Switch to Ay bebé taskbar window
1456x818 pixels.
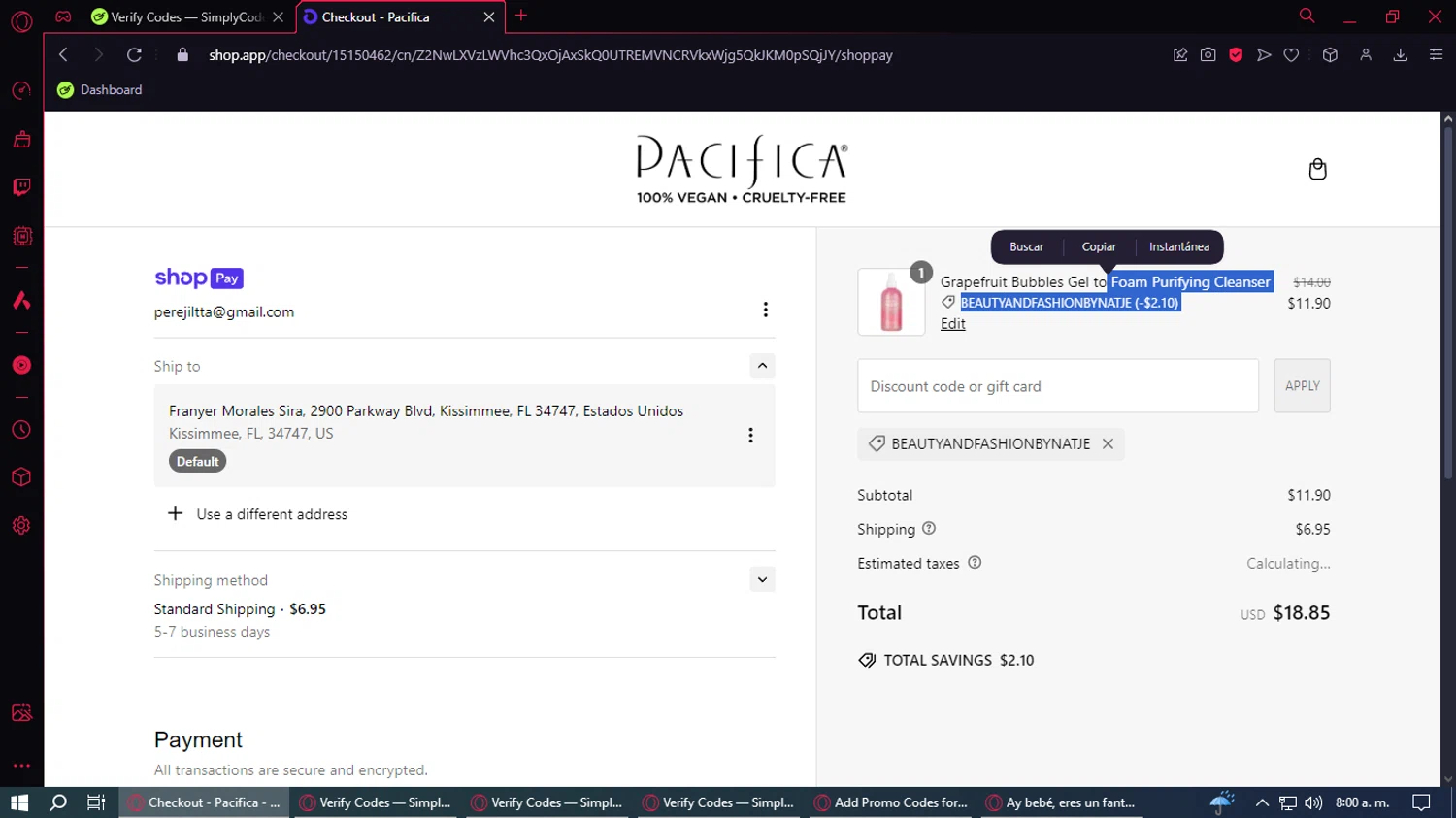(x=1062, y=802)
